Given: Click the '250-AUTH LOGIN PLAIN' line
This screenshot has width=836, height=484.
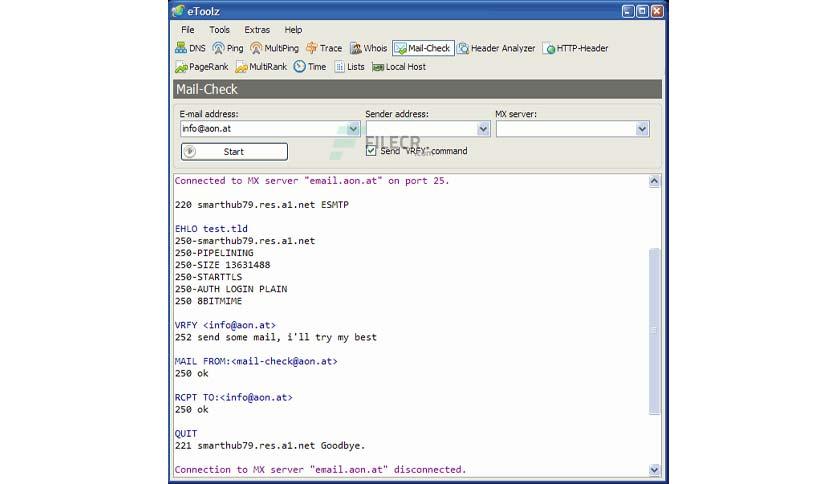Looking at the screenshot, I should [x=231, y=289].
